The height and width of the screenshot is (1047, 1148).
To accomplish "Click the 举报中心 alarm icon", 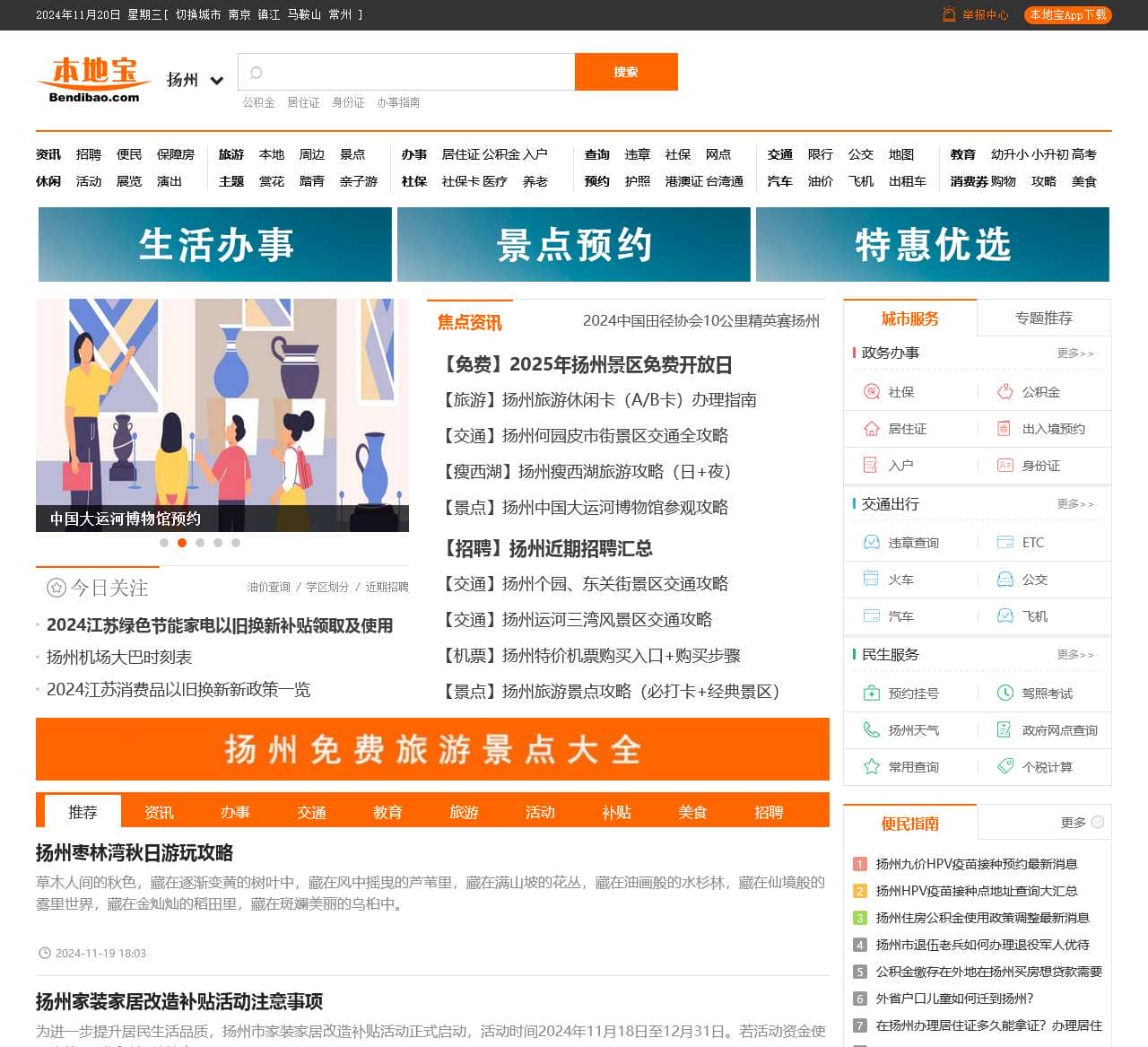I will tap(949, 14).
